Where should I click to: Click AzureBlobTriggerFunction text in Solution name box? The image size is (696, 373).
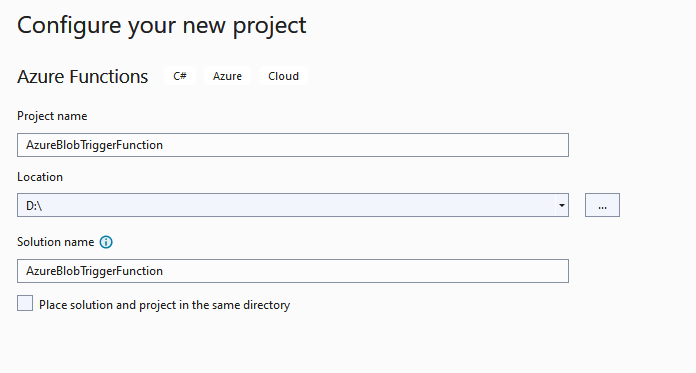[94, 271]
